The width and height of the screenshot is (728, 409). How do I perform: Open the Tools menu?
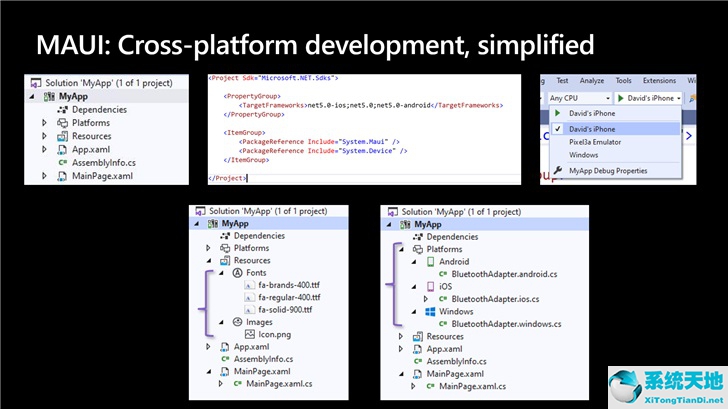623,81
